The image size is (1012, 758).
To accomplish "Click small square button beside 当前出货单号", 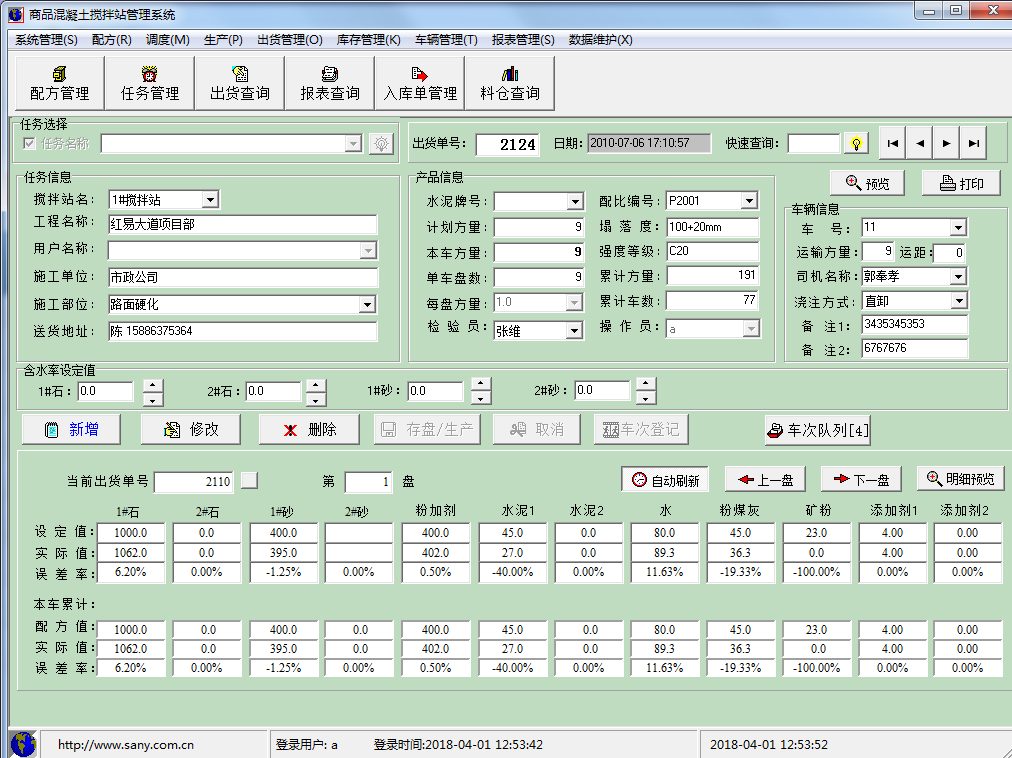I will tap(249, 480).
